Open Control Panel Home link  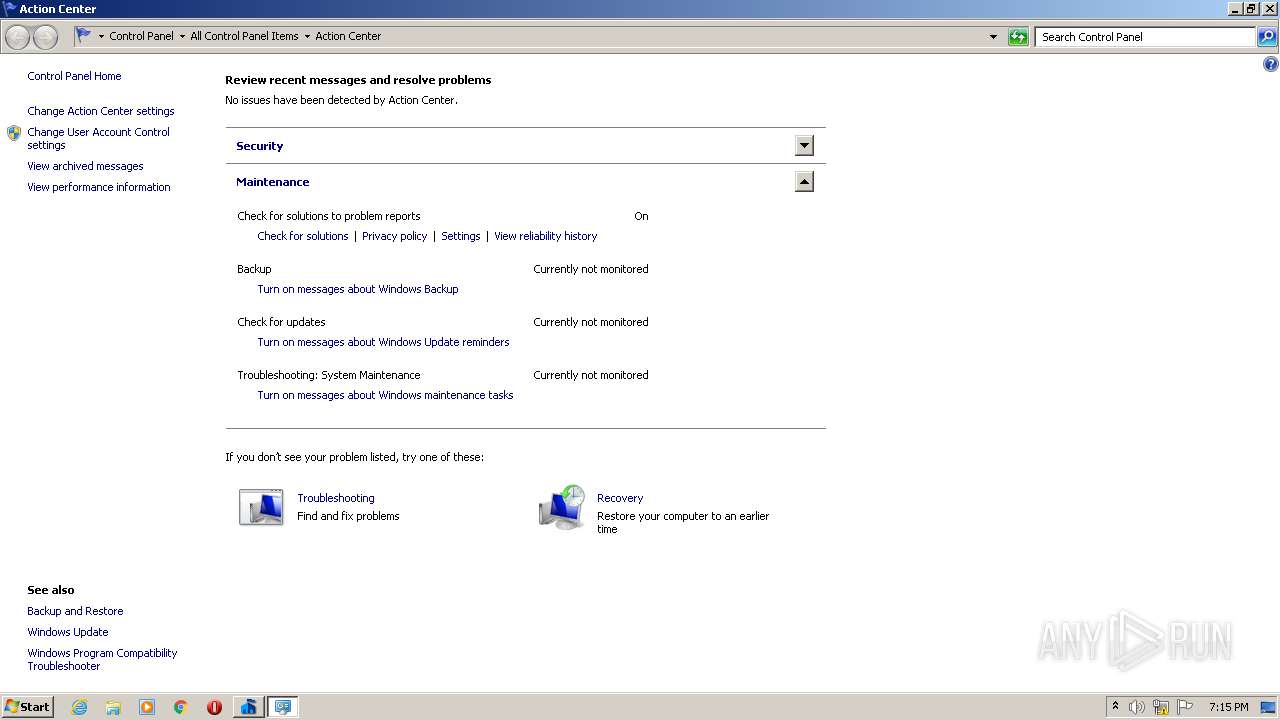tap(74, 76)
